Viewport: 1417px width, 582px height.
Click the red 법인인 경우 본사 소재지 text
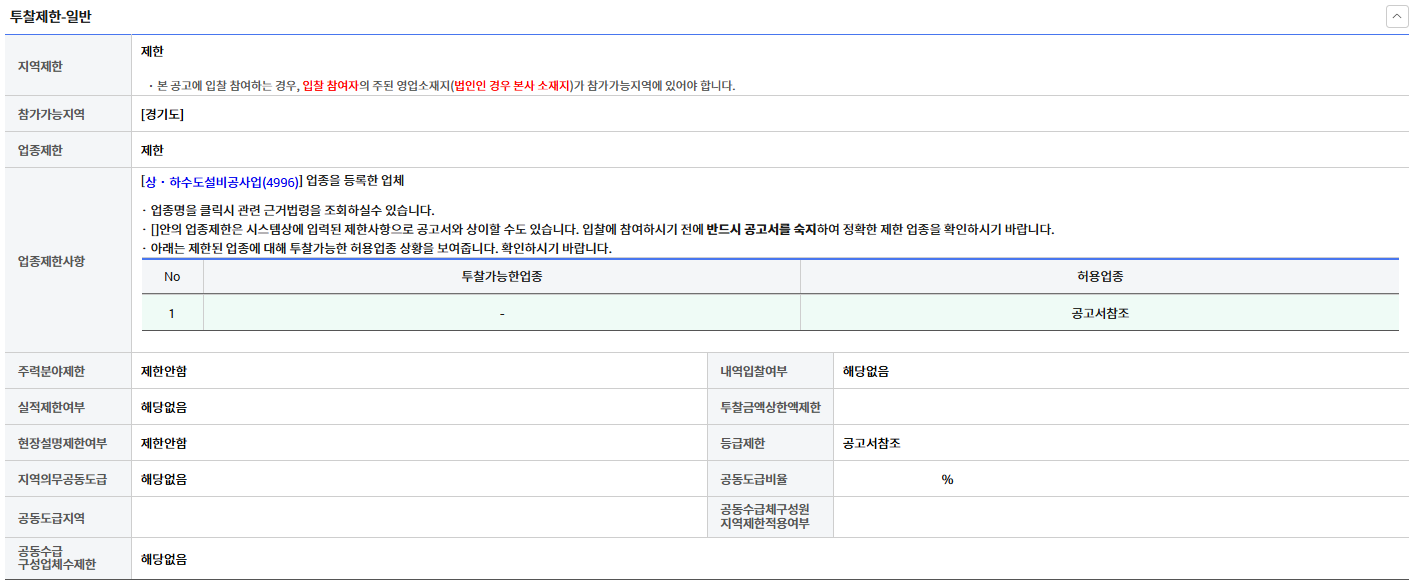(x=511, y=86)
